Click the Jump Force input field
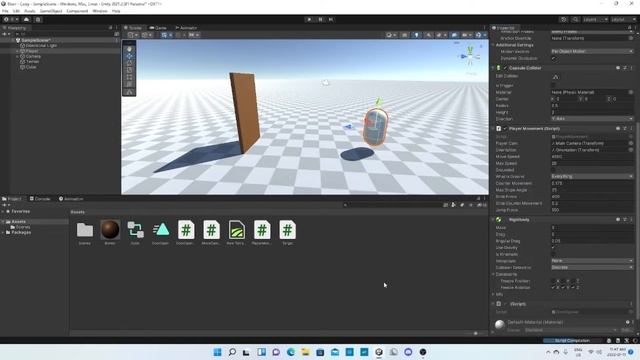The height and width of the screenshot is (360, 640). click(x=592, y=210)
